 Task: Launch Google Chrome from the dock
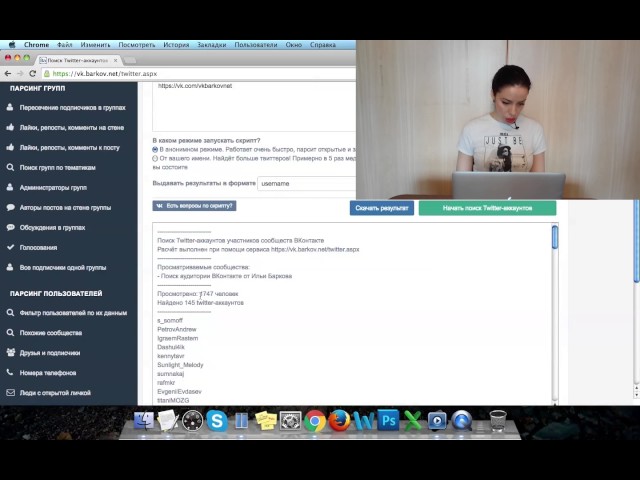314,421
